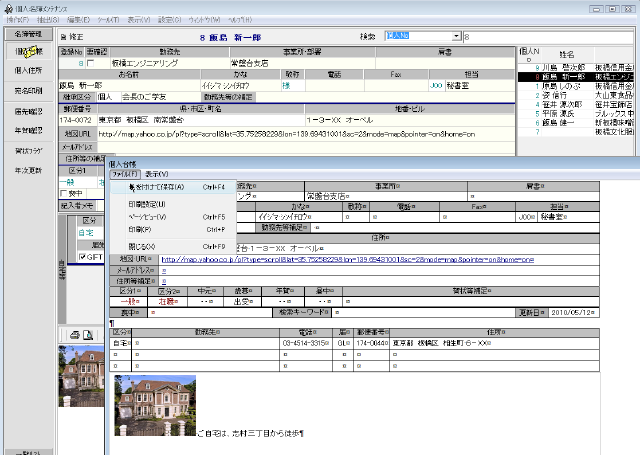Open the Yahoo map link in 個人台帳
The width and height of the screenshot is (640, 455).
(x=348, y=260)
